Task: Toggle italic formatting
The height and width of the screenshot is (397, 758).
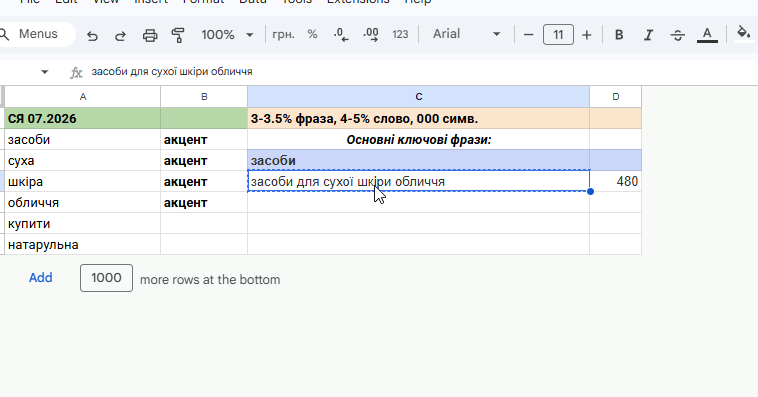Action: (x=648, y=35)
